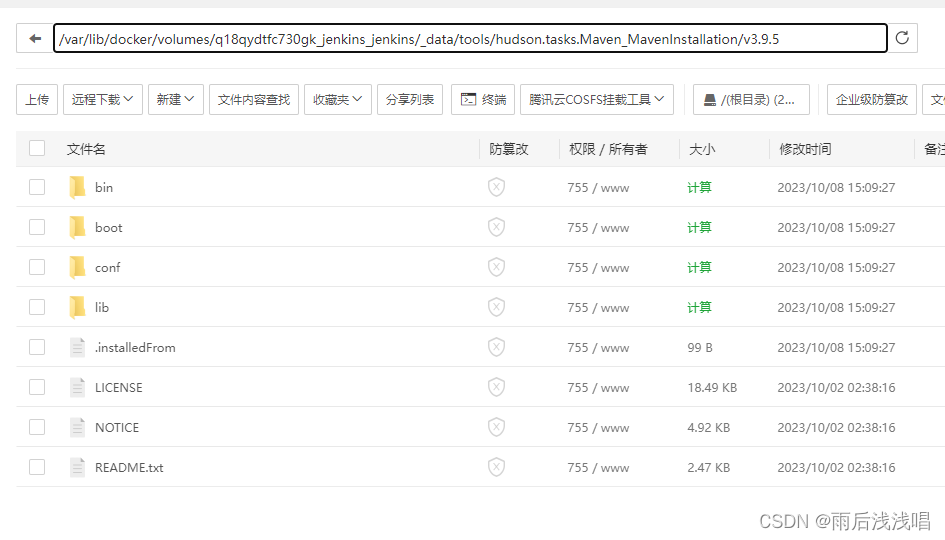Sort by 修改时间 column header
Viewport: 945px width, 540px height.
805,149
